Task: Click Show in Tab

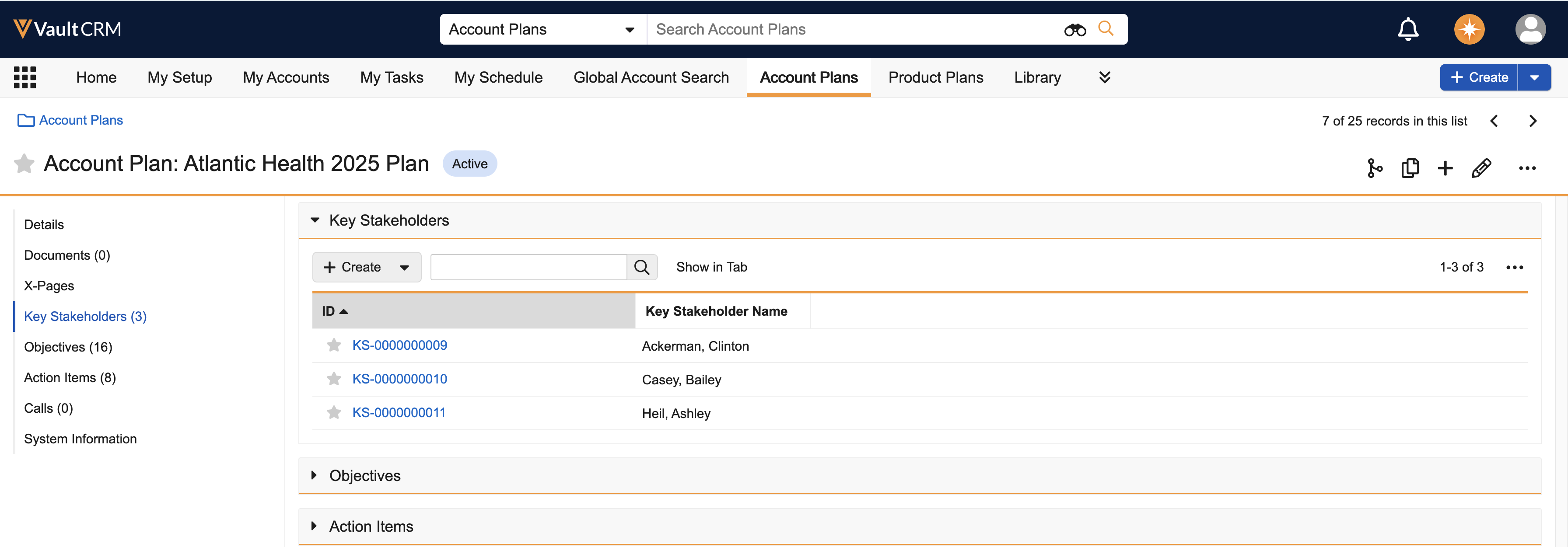Action: (711, 267)
